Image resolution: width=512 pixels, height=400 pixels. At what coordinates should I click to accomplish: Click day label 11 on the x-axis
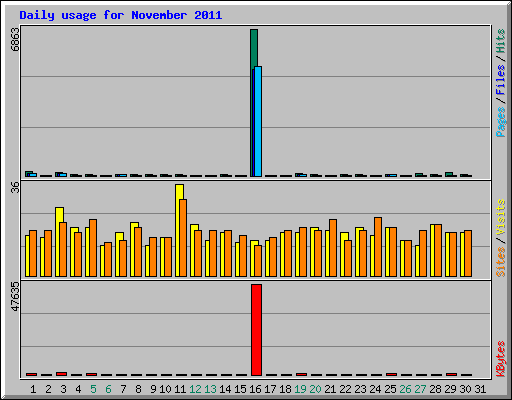[x=180, y=389]
